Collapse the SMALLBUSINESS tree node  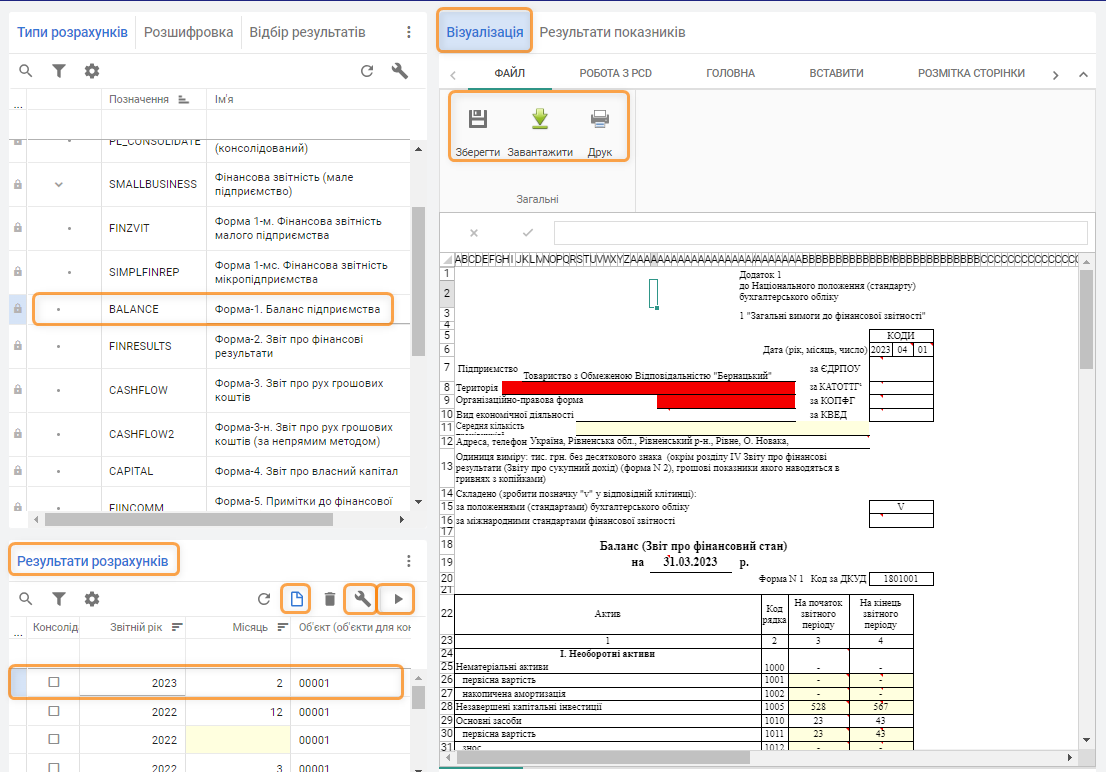click(x=59, y=184)
